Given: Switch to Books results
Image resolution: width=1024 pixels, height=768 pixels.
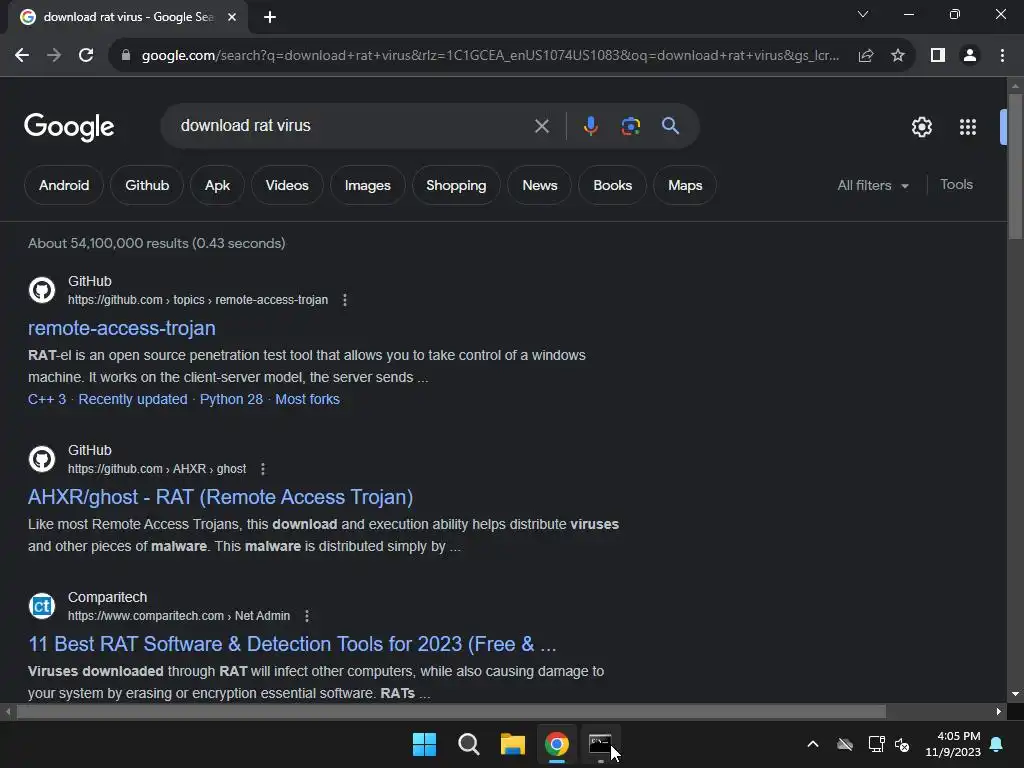Looking at the screenshot, I should tap(613, 185).
